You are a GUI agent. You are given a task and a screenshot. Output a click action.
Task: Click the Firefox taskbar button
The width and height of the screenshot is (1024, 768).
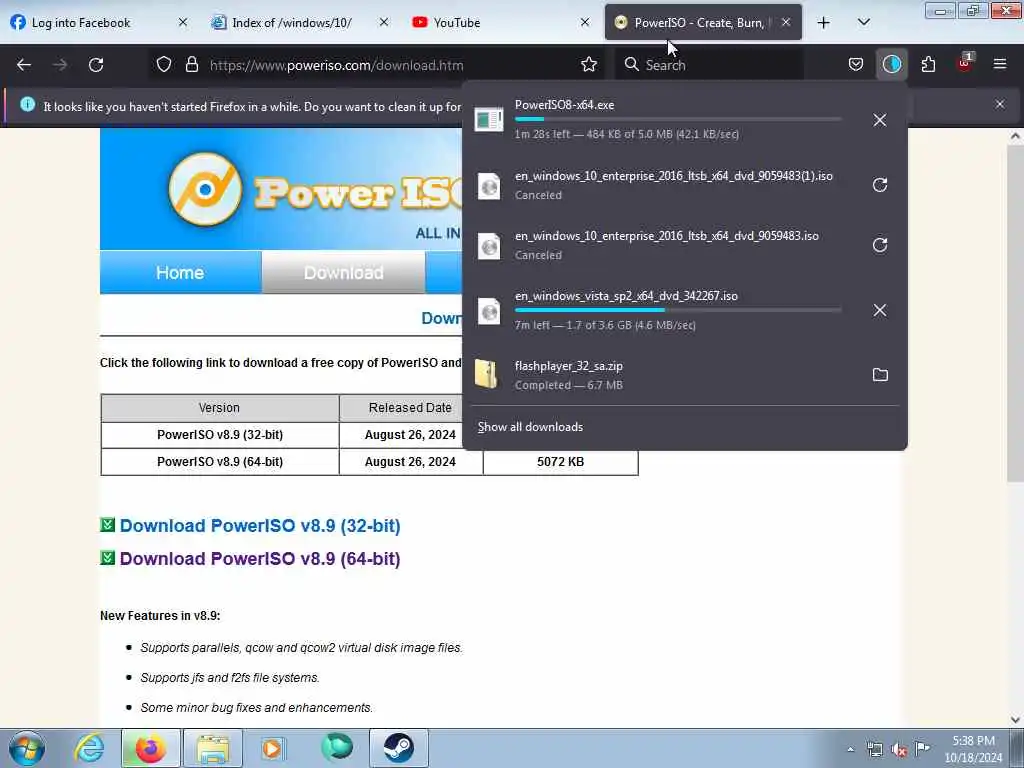(150, 748)
